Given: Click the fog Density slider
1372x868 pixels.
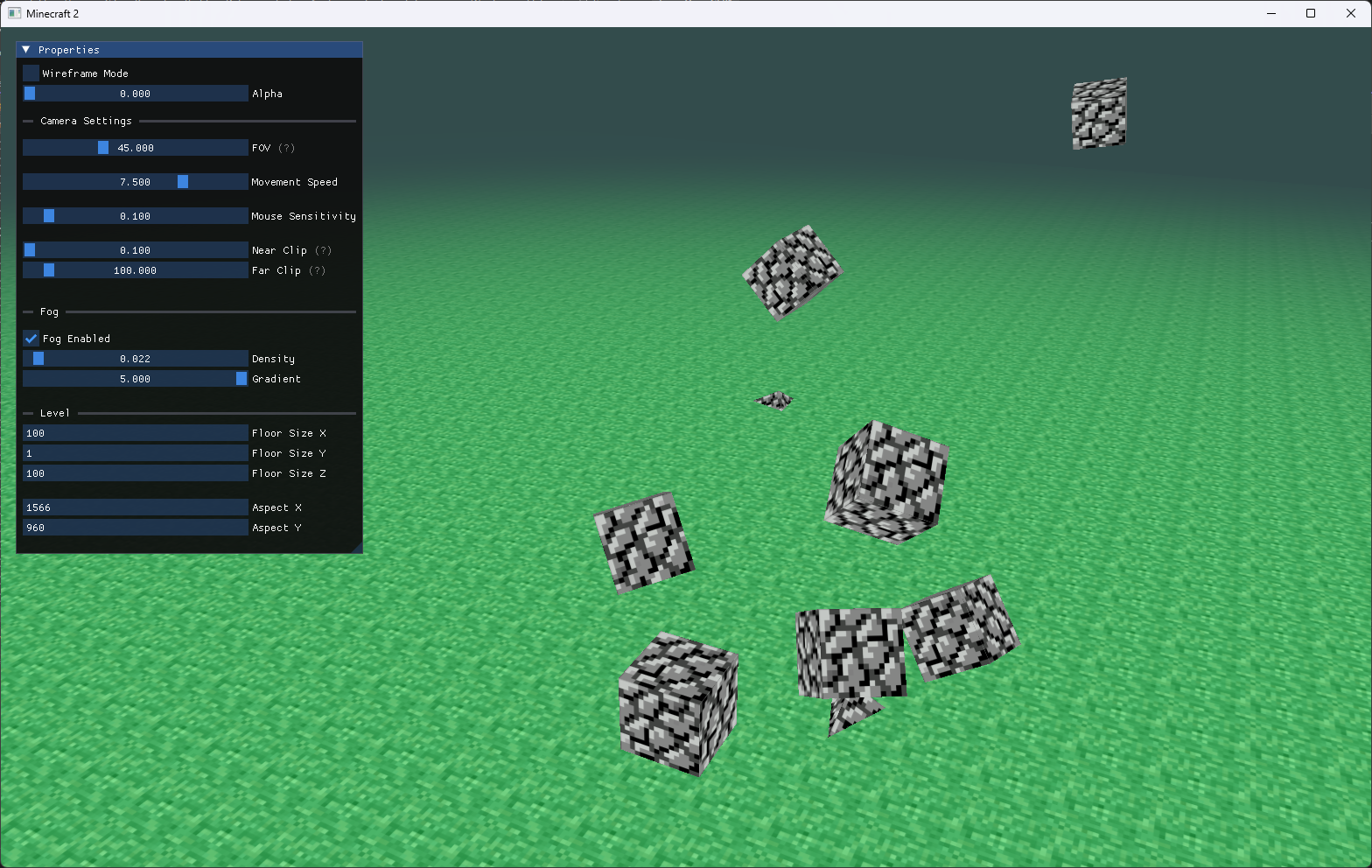Looking at the screenshot, I should [x=136, y=359].
